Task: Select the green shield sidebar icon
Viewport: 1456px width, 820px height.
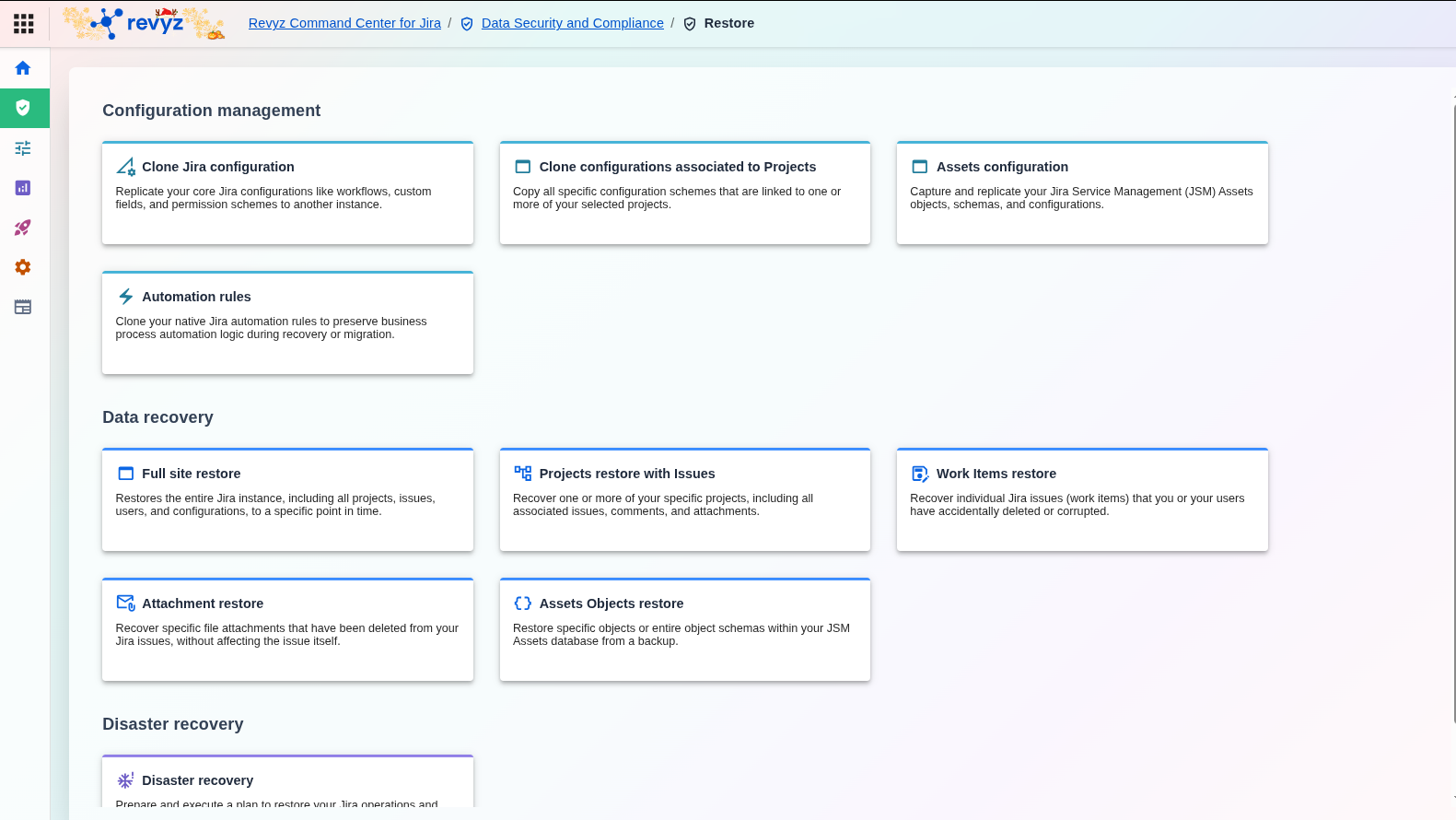Action: [x=24, y=108]
